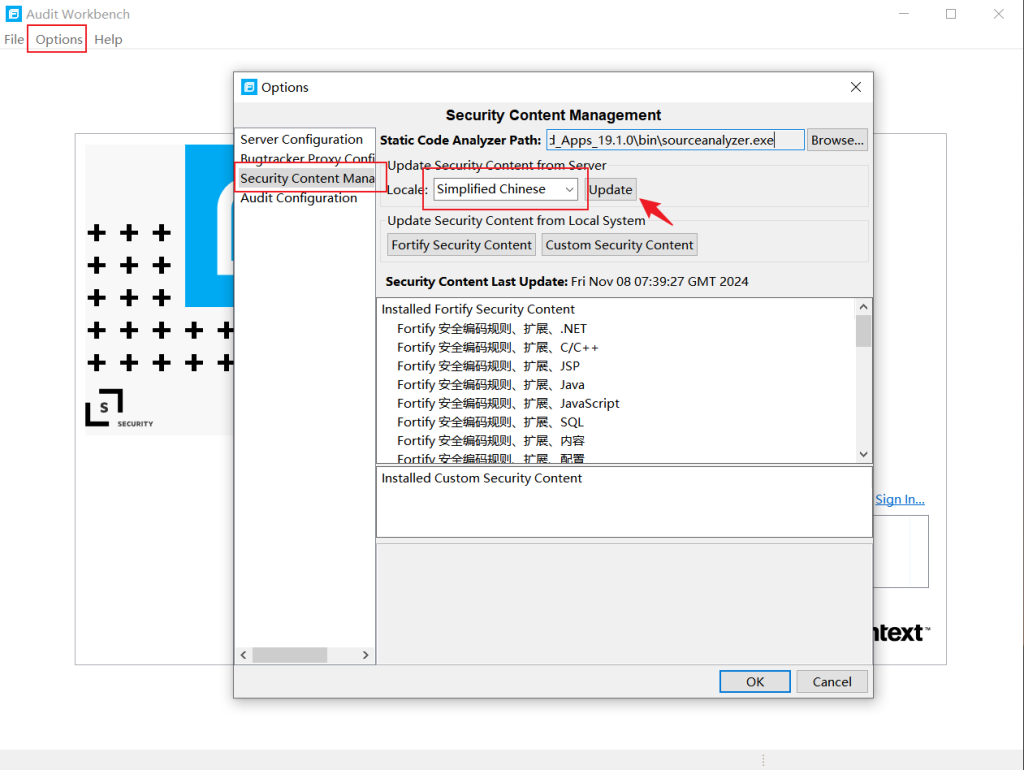Close the Options dialog with X

pos(856,87)
